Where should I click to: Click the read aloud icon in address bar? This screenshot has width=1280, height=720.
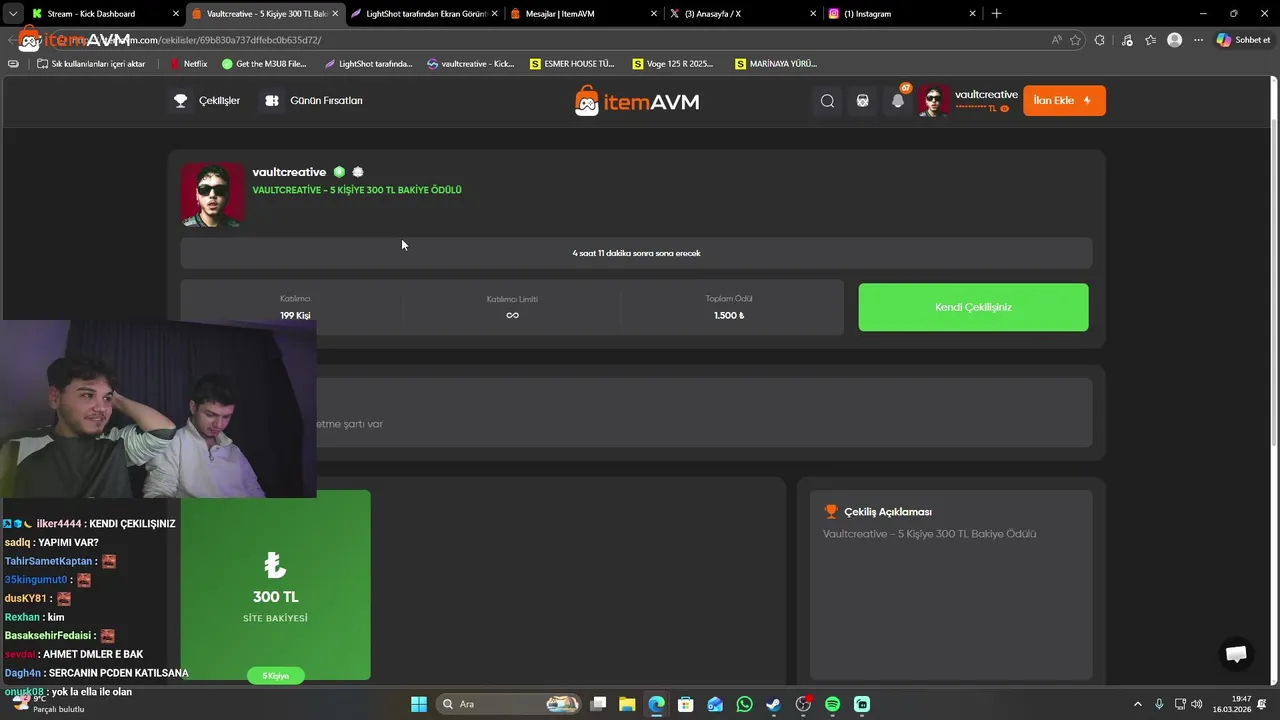1057,40
